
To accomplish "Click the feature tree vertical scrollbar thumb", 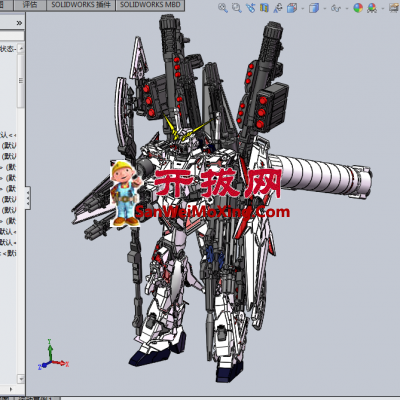I will click(21, 80).
